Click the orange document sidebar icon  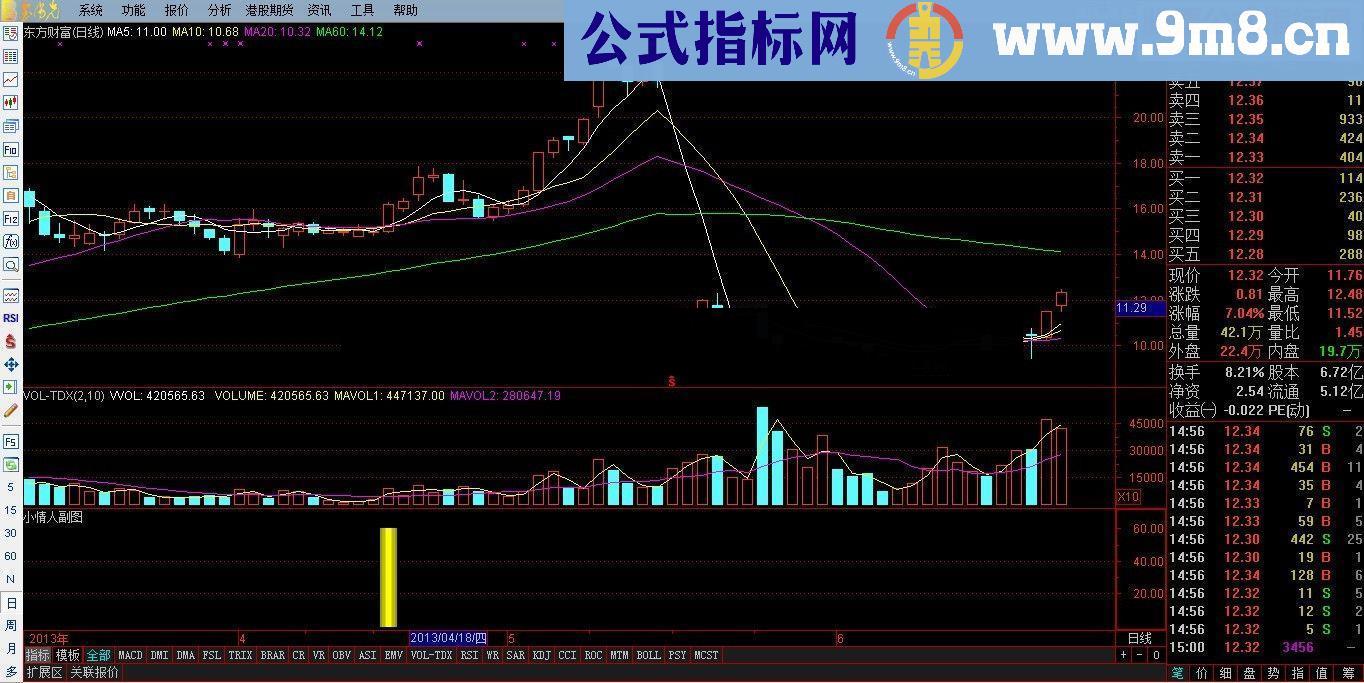11,195
